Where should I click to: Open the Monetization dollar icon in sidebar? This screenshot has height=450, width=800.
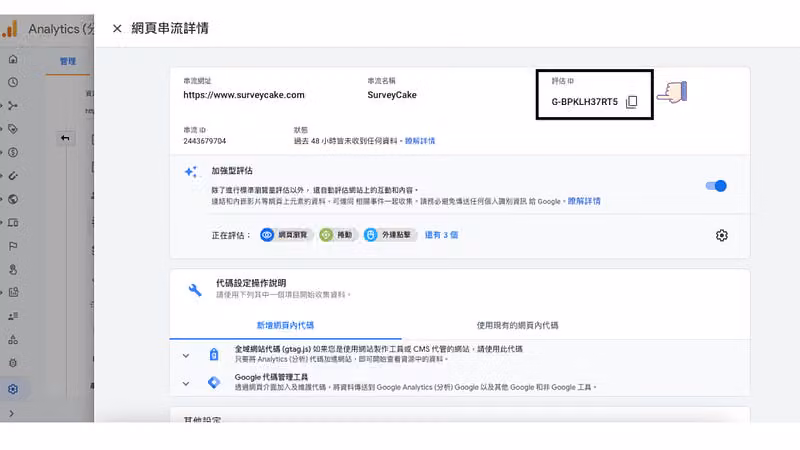coord(13,153)
